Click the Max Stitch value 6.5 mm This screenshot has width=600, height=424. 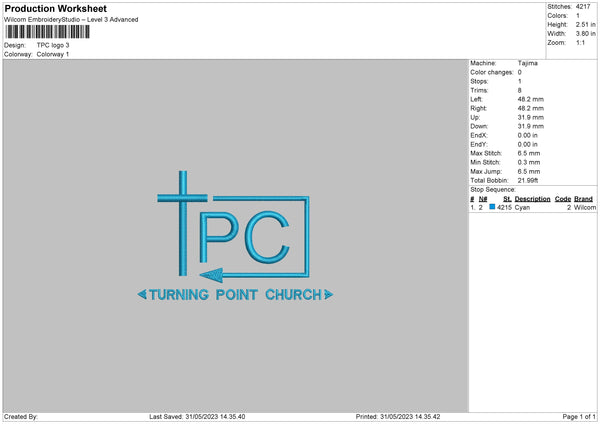[529, 153]
